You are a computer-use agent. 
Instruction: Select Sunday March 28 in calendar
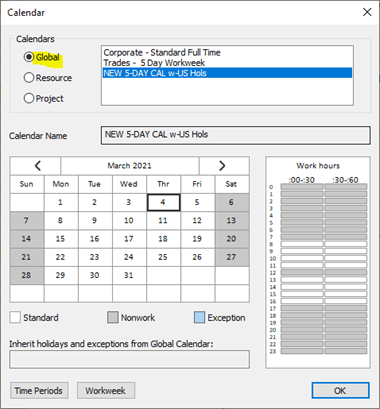coord(27,275)
